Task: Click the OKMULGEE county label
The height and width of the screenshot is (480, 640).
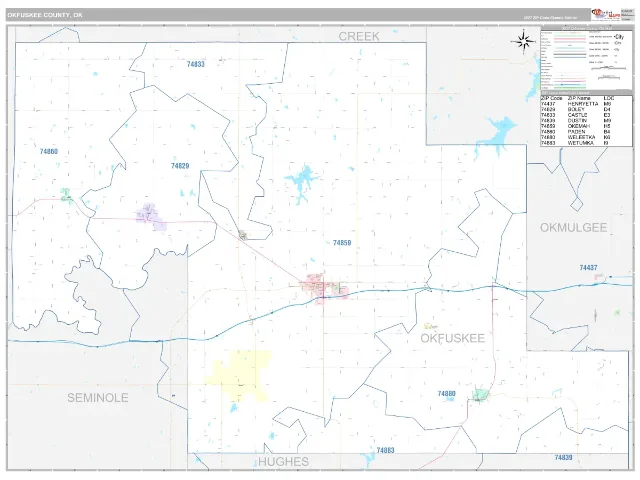Action: point(573,227)
